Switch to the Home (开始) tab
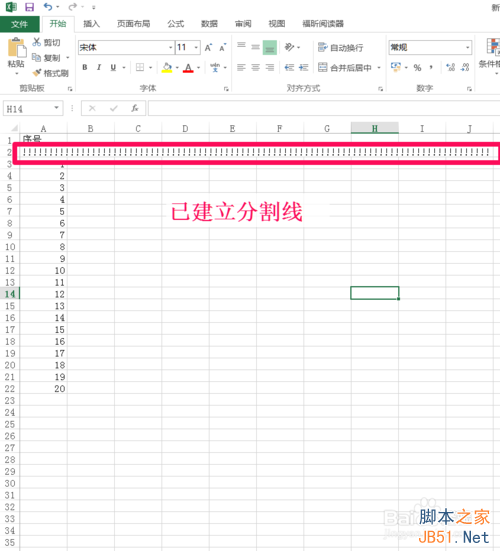The height and width of the screenshot is (551, 500). (x=58, y=24)
